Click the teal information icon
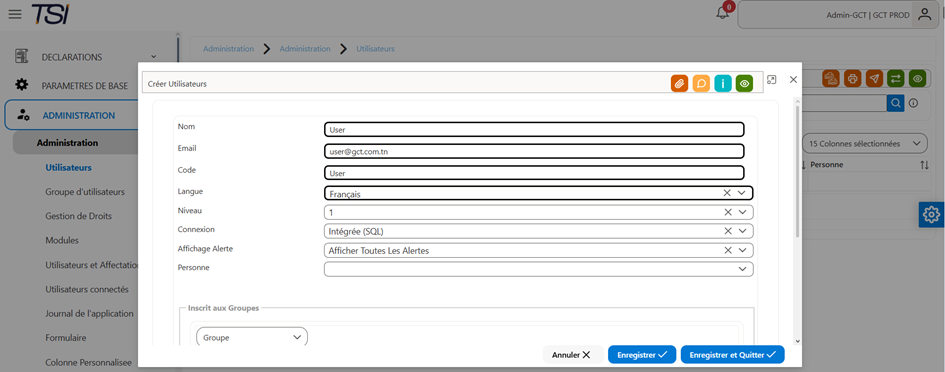Image resolution: width=945 pixels, height=372 pixels. 723,84
